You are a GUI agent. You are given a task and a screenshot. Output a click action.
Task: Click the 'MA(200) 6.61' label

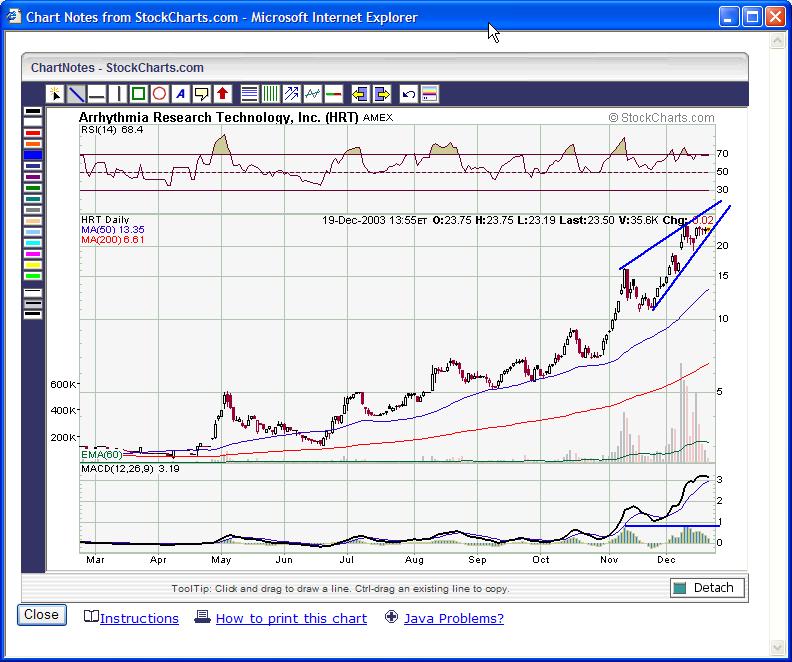click(113, 239)
